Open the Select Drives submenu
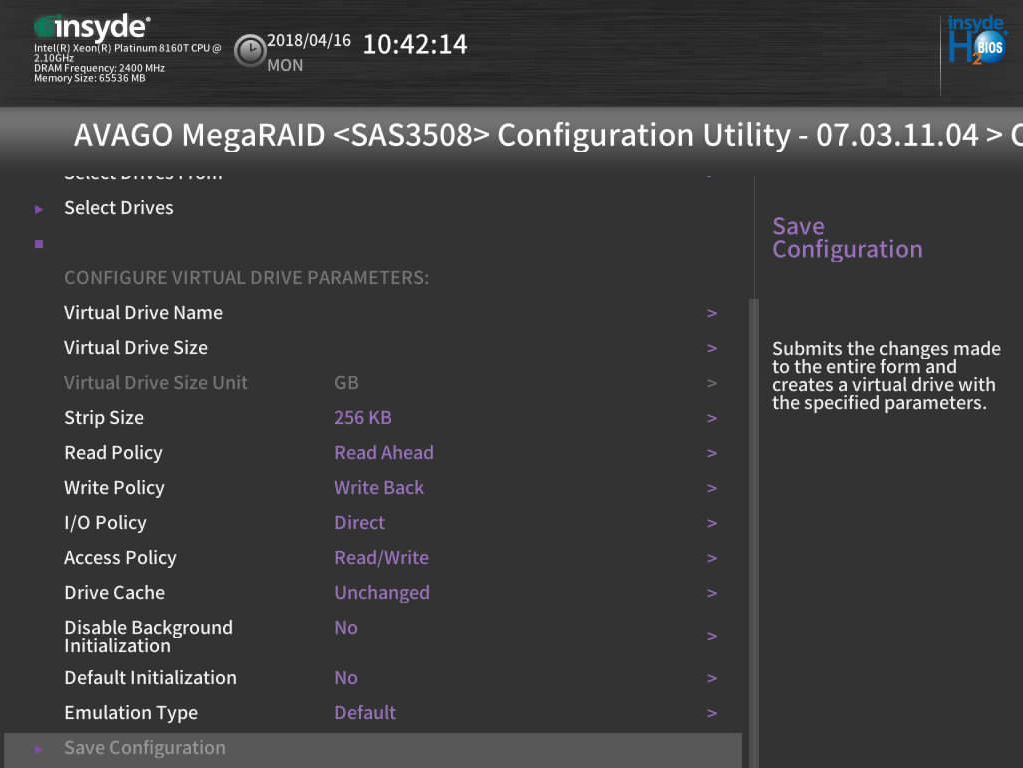Screen dimensions: 1023x768 click(x=119, y=208)
